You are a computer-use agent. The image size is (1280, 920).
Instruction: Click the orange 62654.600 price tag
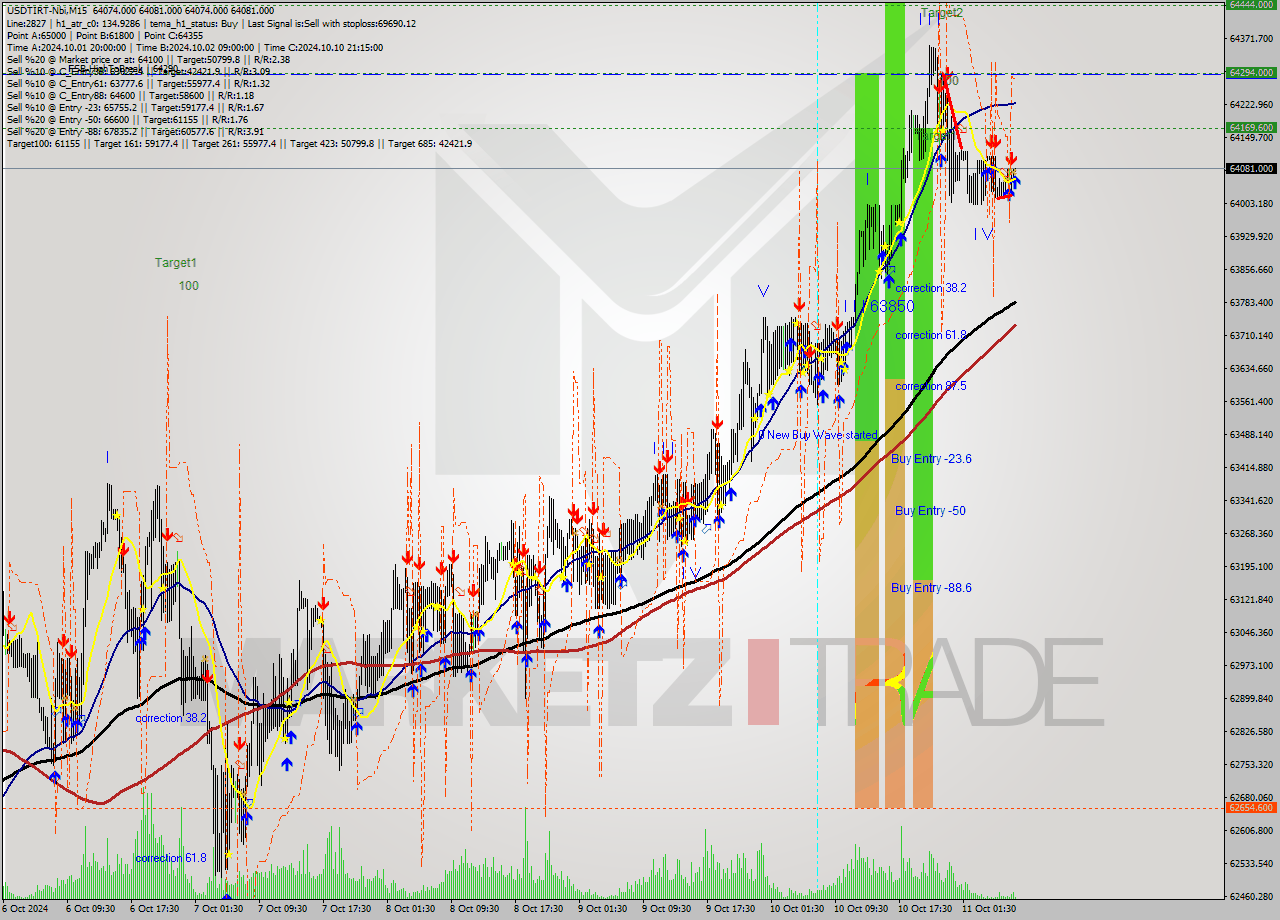pos(1251,808)
